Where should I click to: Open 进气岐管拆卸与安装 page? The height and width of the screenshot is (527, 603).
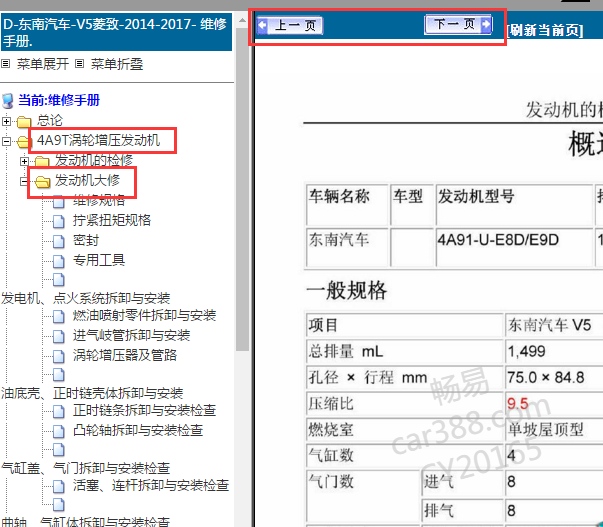[132, 335]
